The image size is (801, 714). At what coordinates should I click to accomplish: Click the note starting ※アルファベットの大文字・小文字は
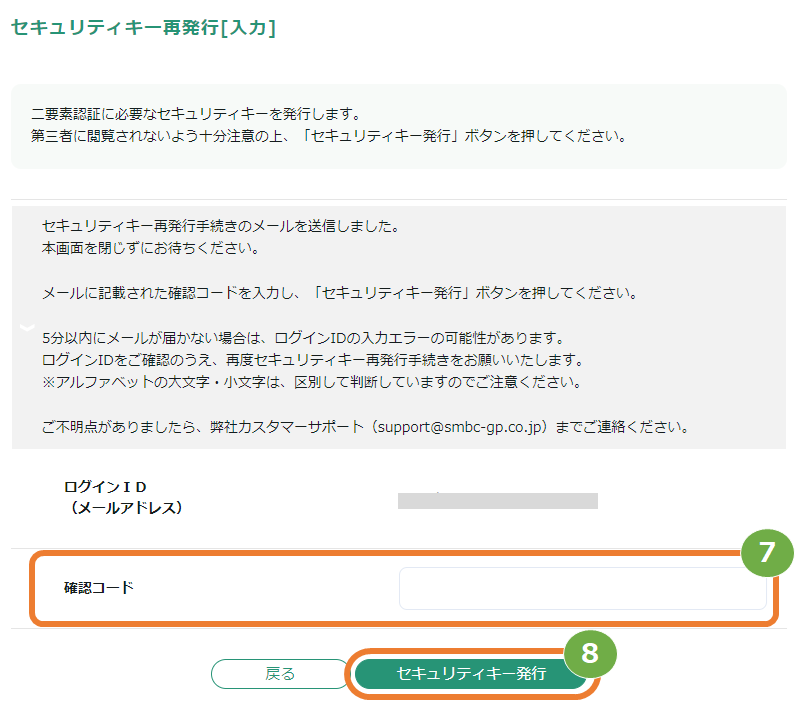[312, 383]
